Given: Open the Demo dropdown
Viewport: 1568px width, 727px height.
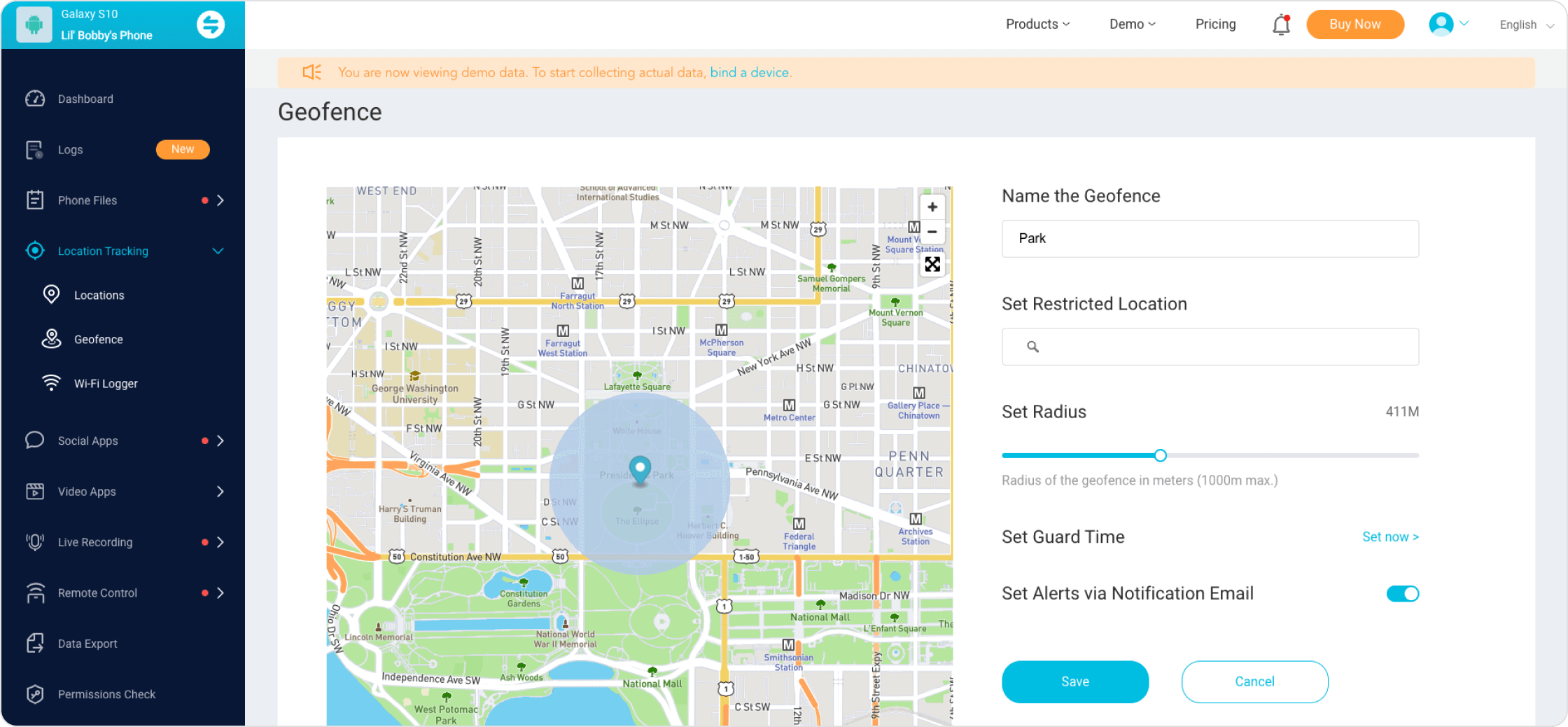Looking at the screenshot, I should [x=1133, y=24].
